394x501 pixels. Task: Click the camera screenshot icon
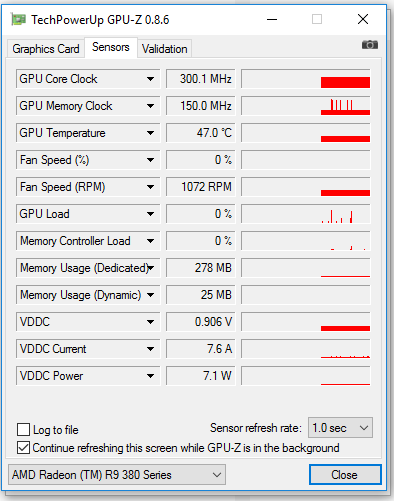click(370, 44)
